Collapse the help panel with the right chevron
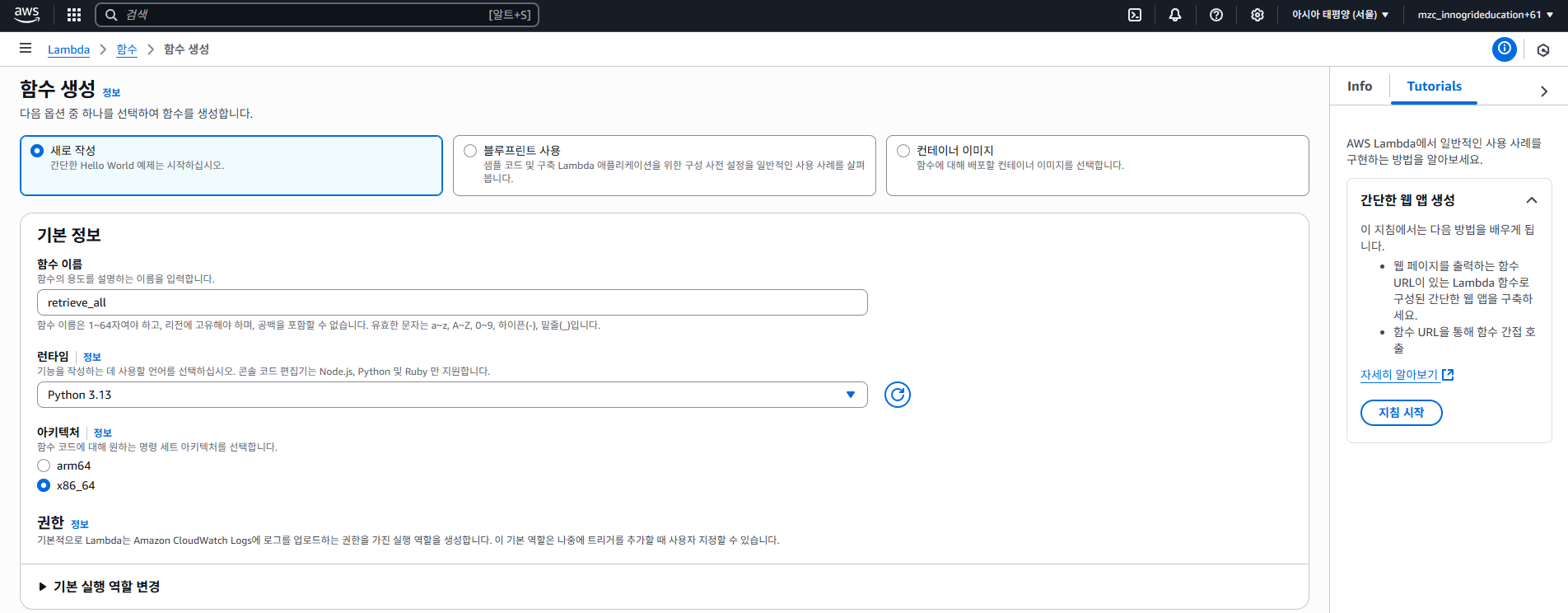This screenshot has height=613, width=1568. 1544,91
